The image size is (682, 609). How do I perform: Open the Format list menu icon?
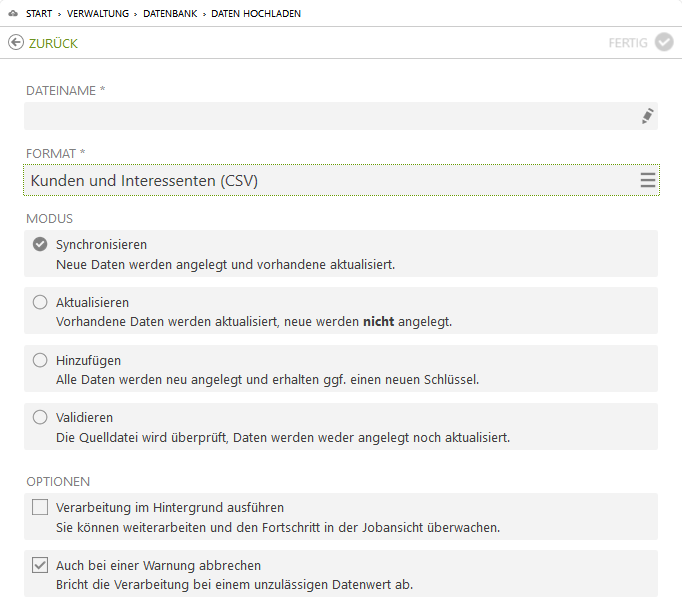click(x=648, y=180)
